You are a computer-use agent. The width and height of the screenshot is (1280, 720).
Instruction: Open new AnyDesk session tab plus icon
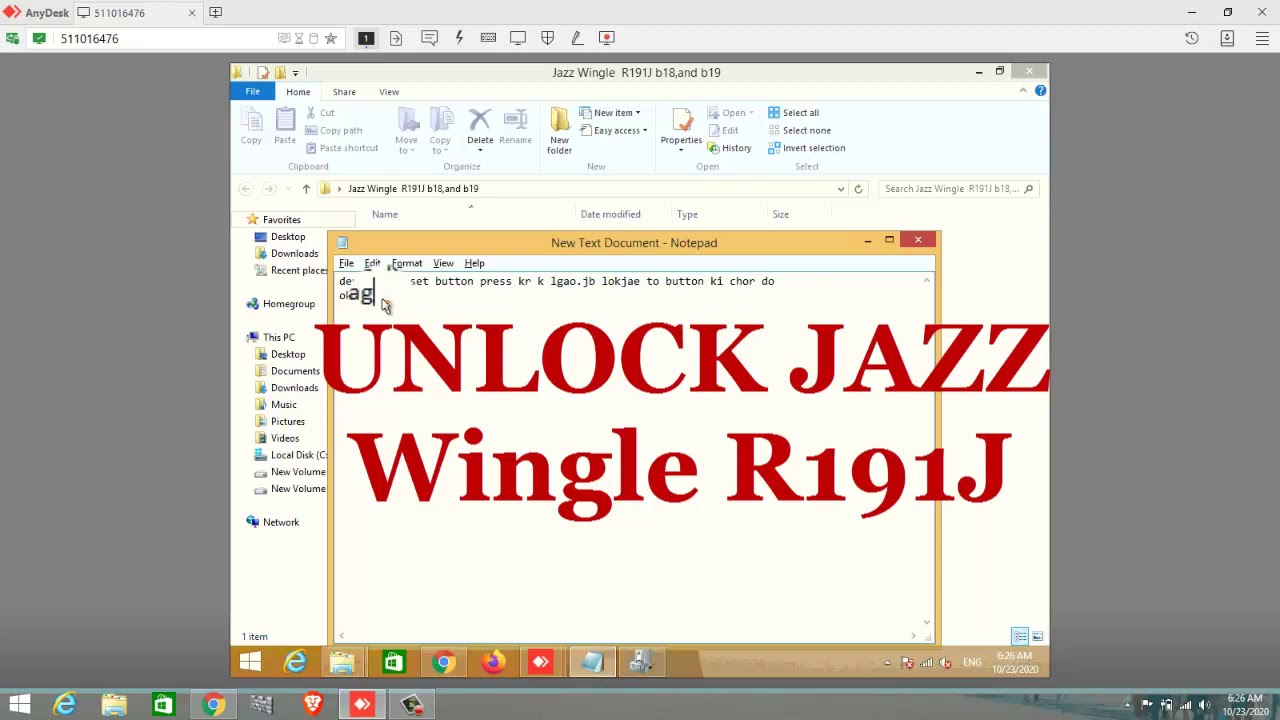215,12
